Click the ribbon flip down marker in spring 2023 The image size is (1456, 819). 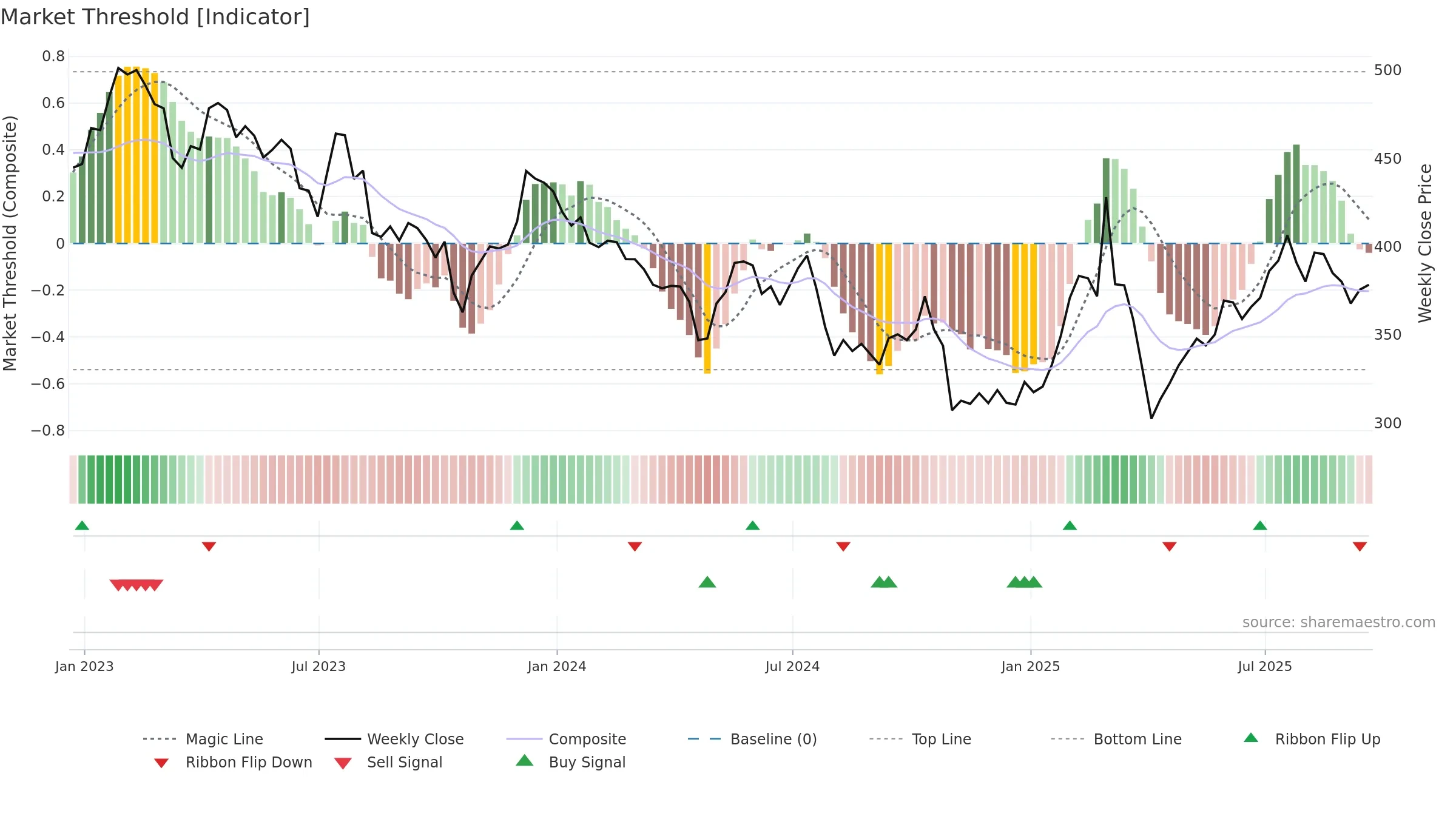click(x=209, y=547)
